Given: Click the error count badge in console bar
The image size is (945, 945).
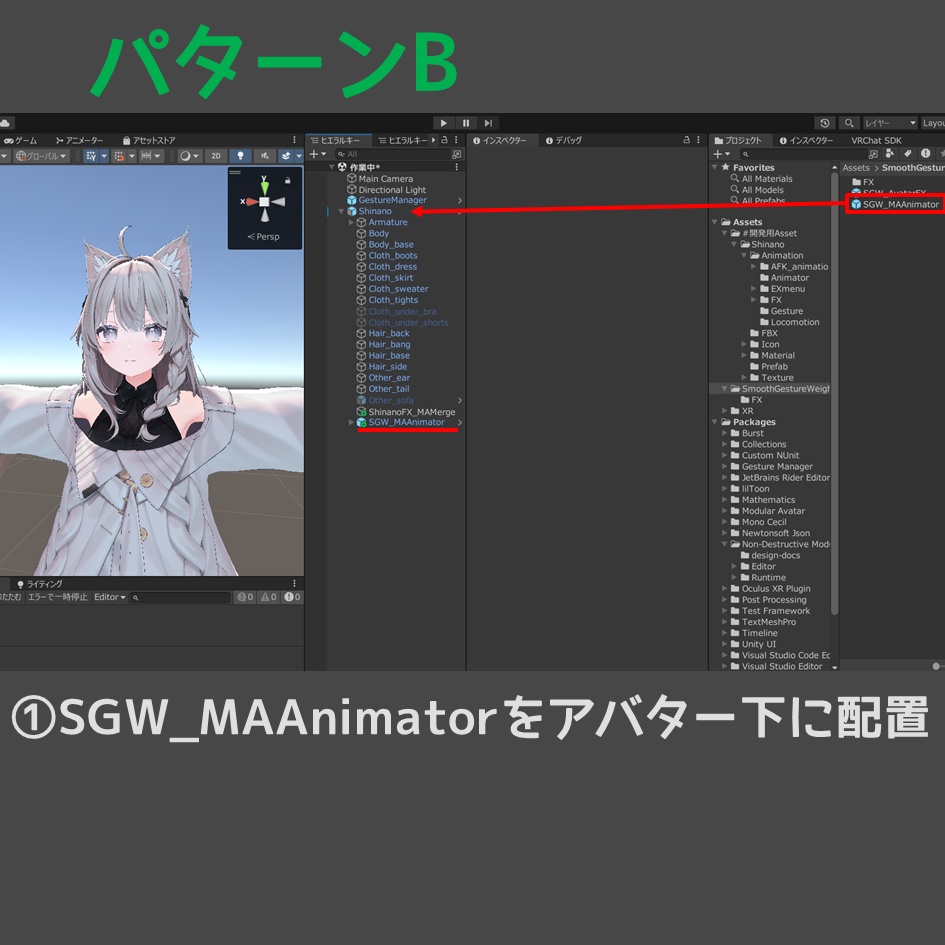Looking at the screenshot, I should (291, 597).
